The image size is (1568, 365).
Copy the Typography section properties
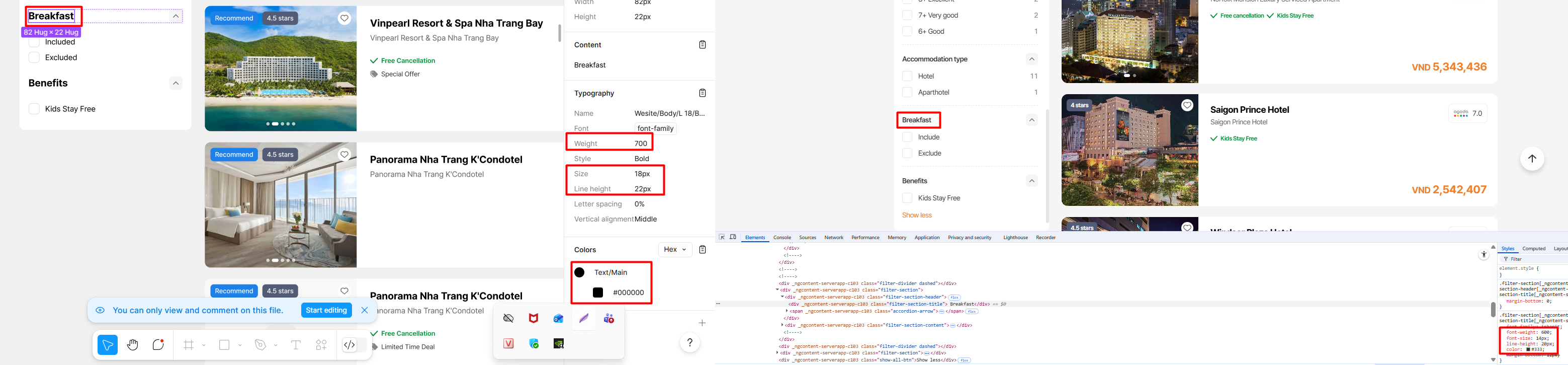(x=703, y=93)
